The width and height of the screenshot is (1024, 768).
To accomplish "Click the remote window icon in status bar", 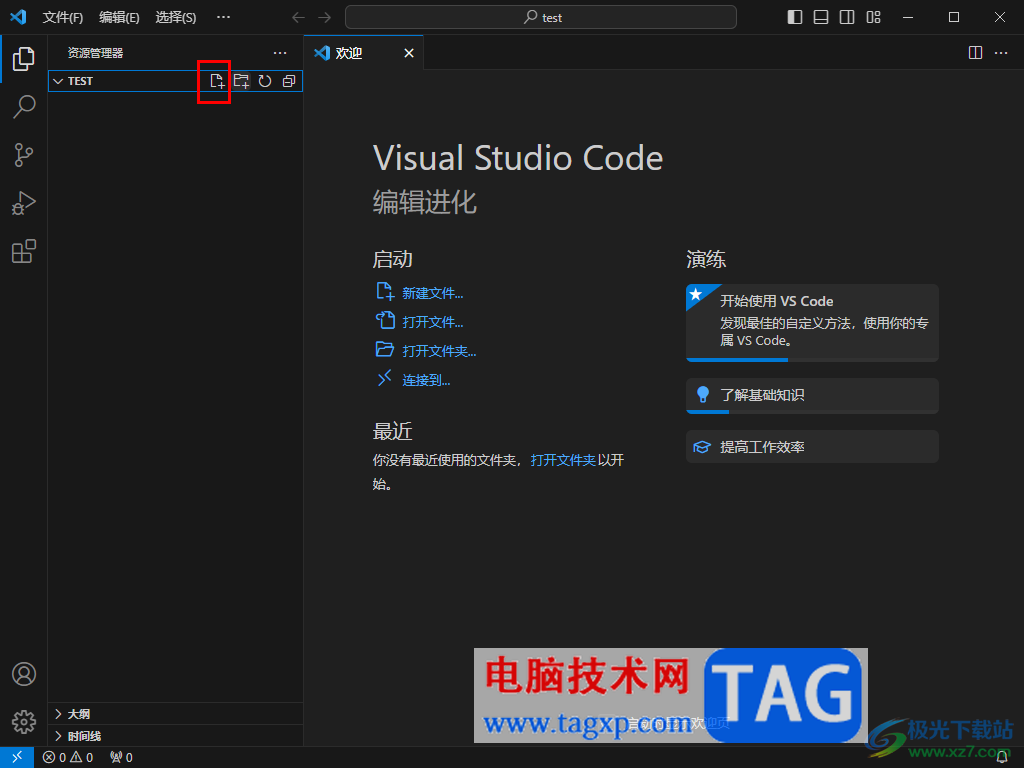I will (17, 757).
